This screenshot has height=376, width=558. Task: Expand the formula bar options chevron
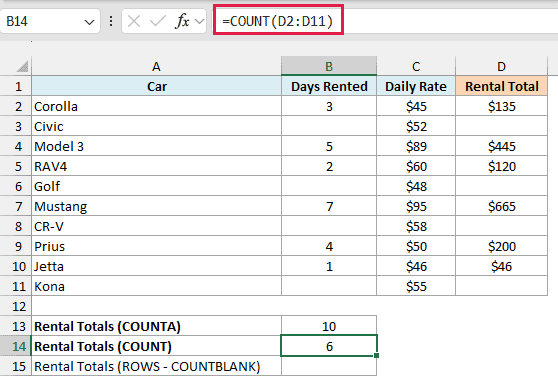(x=200, y=21)
